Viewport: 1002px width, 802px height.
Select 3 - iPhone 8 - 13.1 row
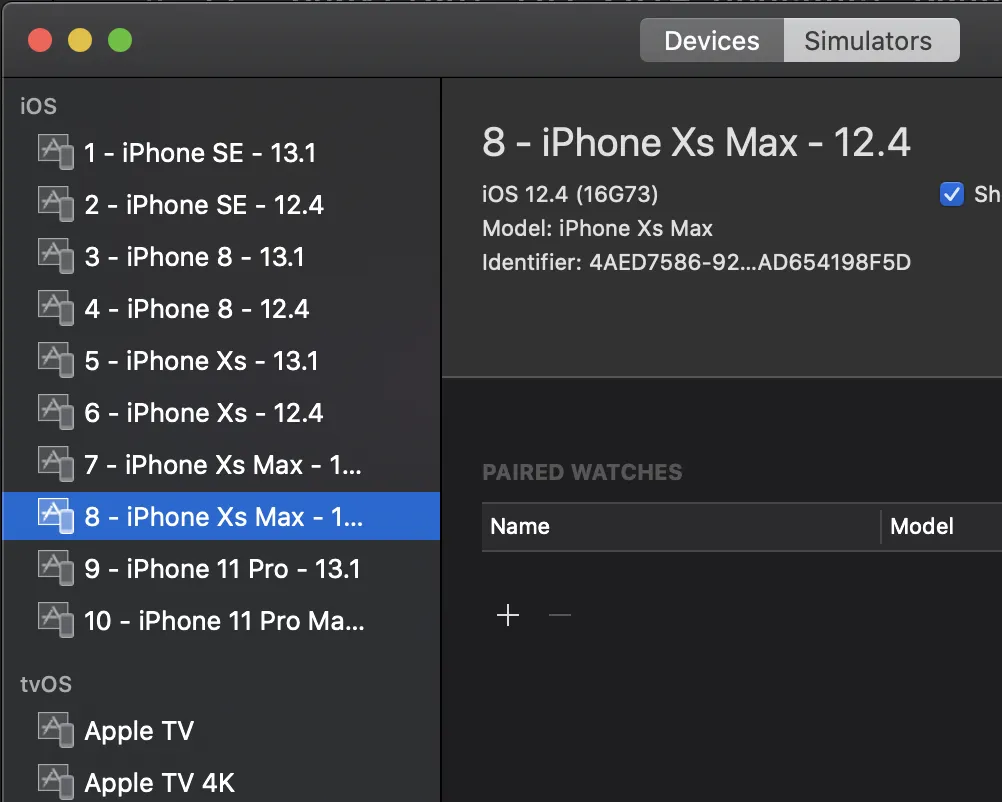(x=221, y=256)
